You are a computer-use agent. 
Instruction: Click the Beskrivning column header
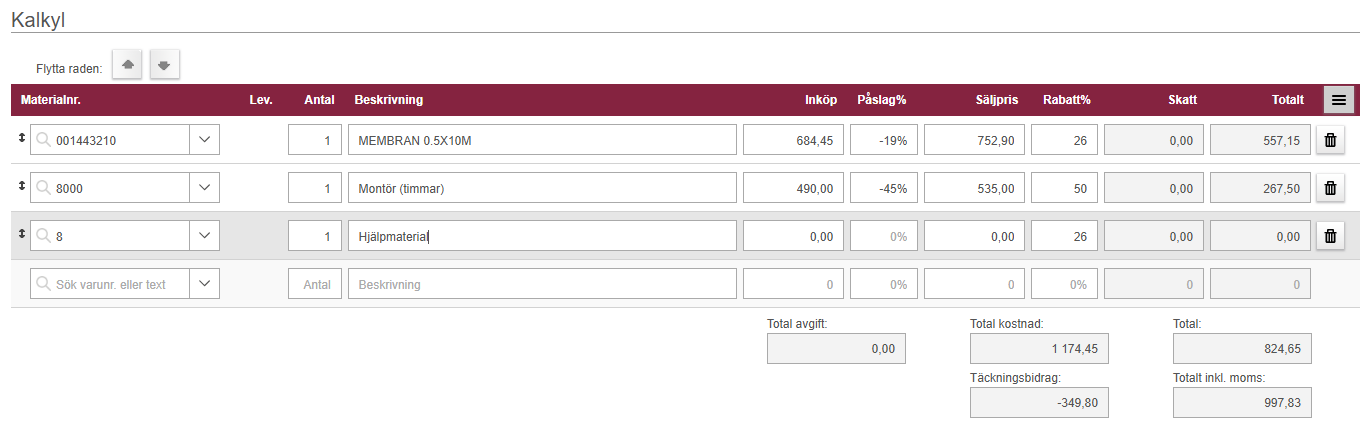388,99
